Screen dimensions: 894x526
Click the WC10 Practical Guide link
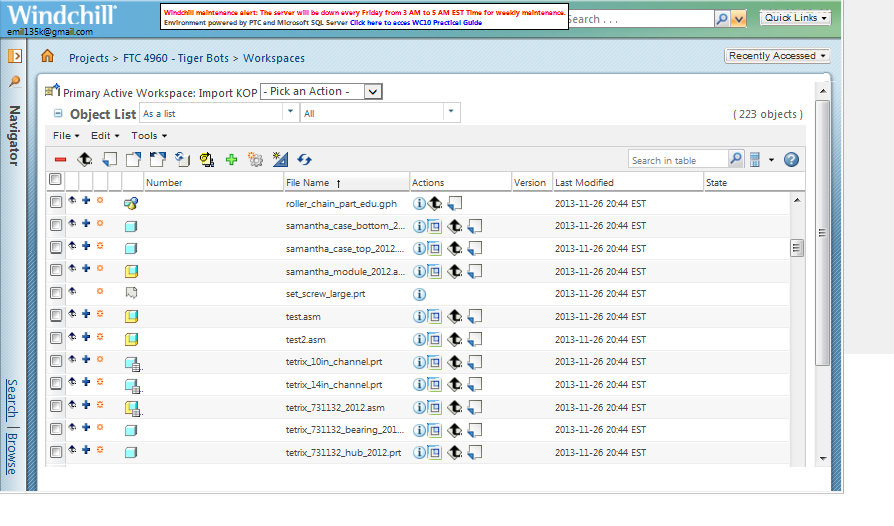click(x=416, y=23)
